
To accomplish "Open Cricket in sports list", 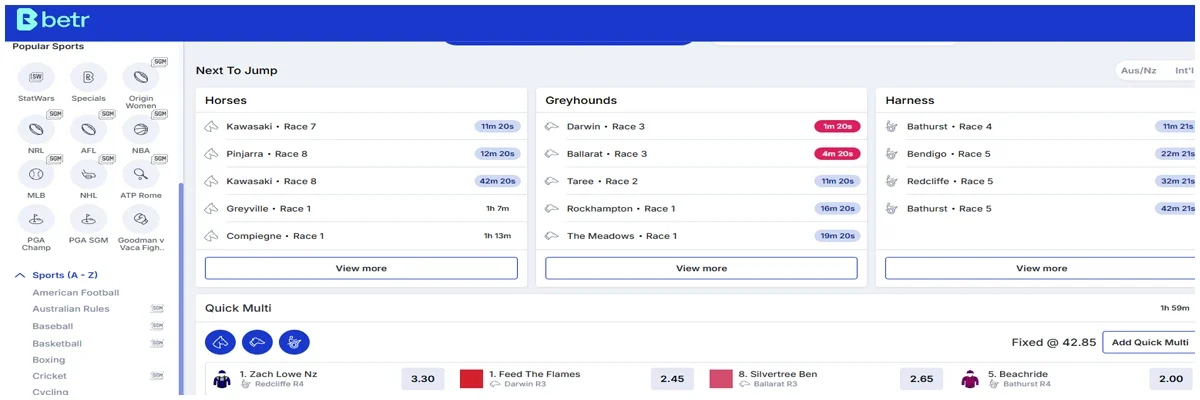I will point(50,376).
